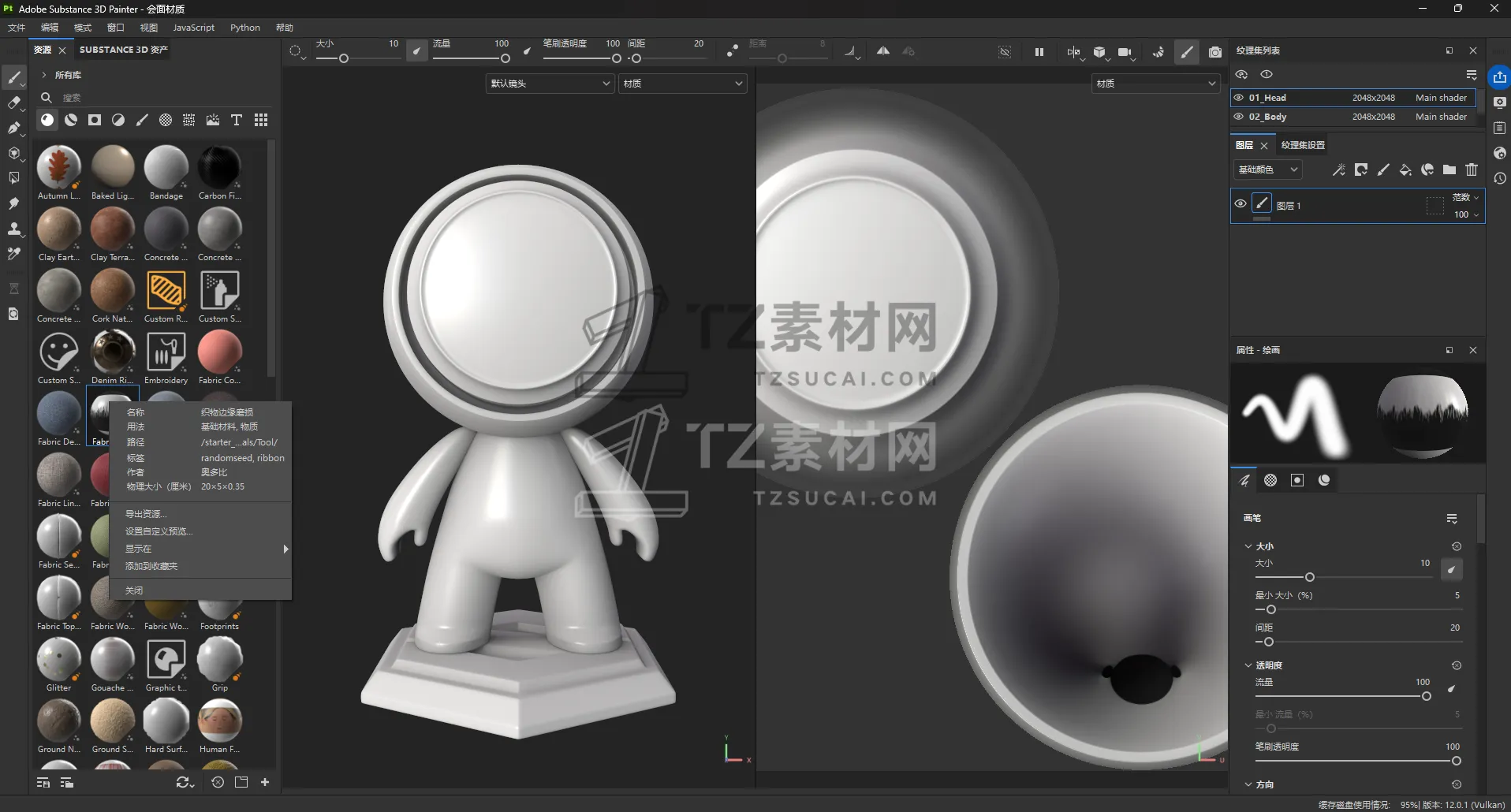Screen dimensions: 1511x812
Task: Open the 文件 menu
Action: click(17, 28)
